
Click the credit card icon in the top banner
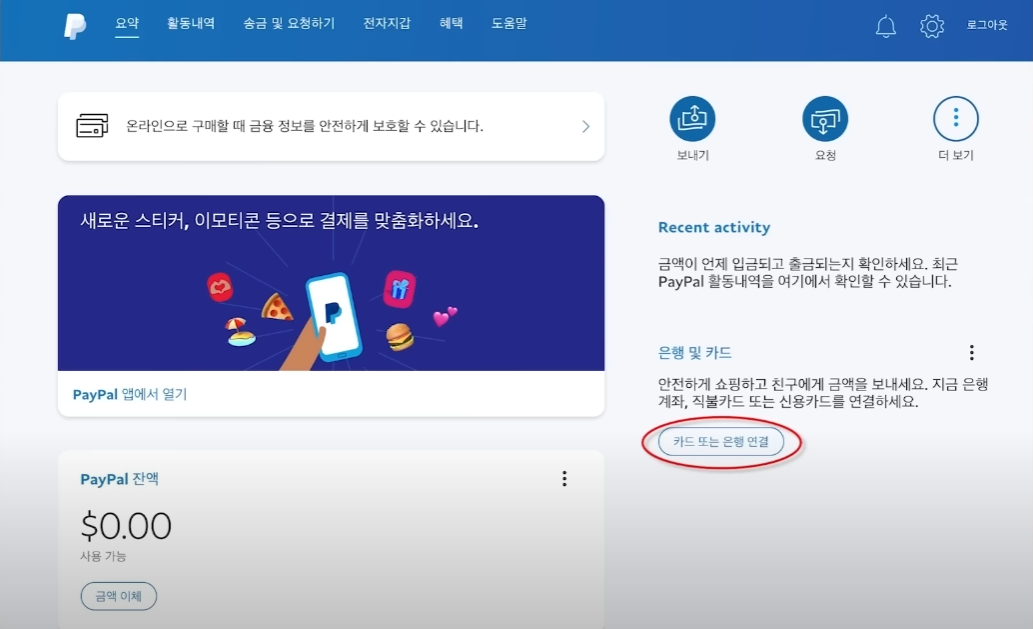[92, 126]
